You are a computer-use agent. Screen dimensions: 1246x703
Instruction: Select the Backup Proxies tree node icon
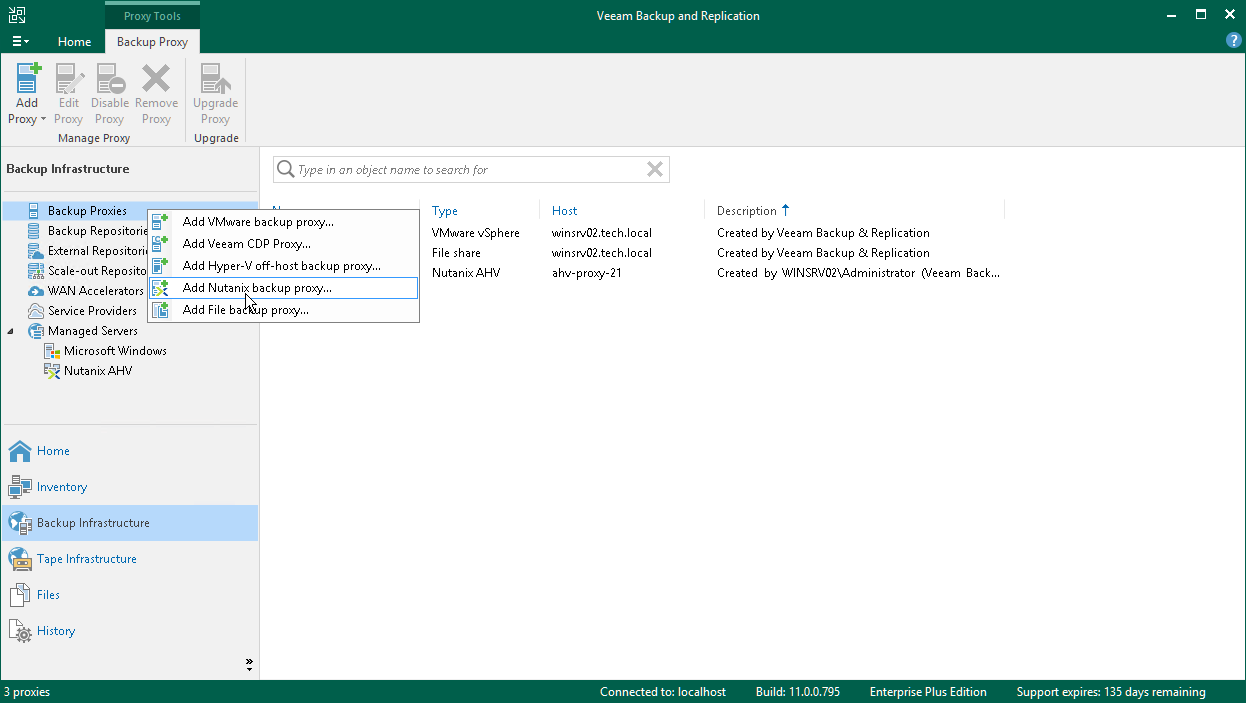pyautogui.click(x=34, y=211)
